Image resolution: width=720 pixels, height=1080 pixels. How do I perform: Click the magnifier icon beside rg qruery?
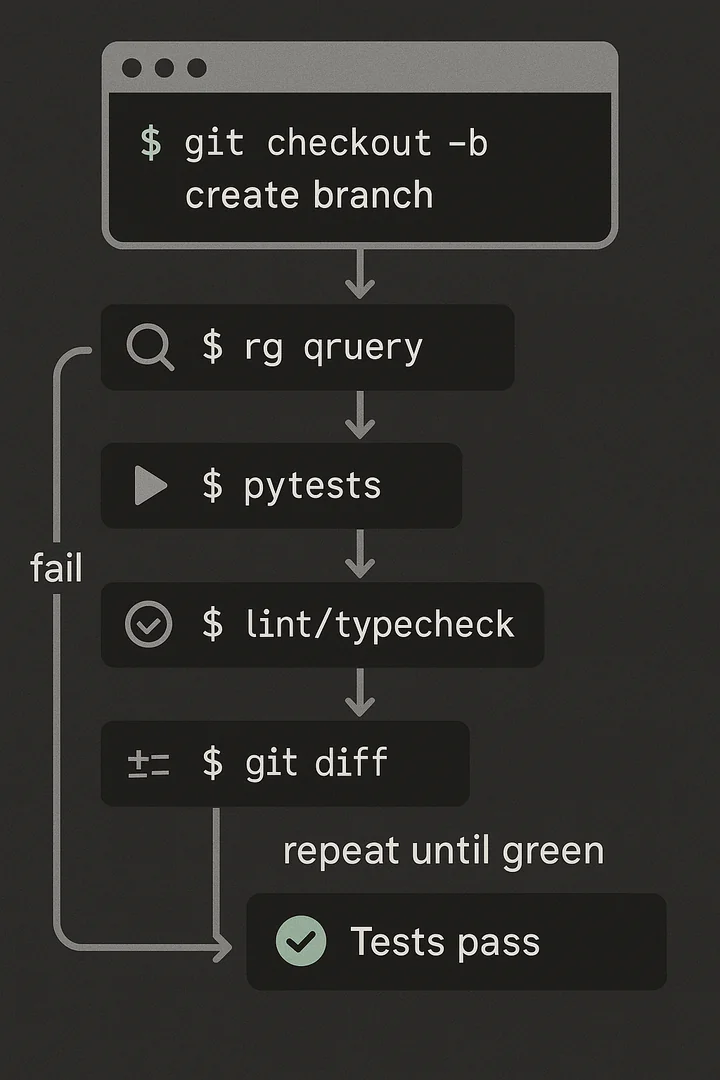150,347
